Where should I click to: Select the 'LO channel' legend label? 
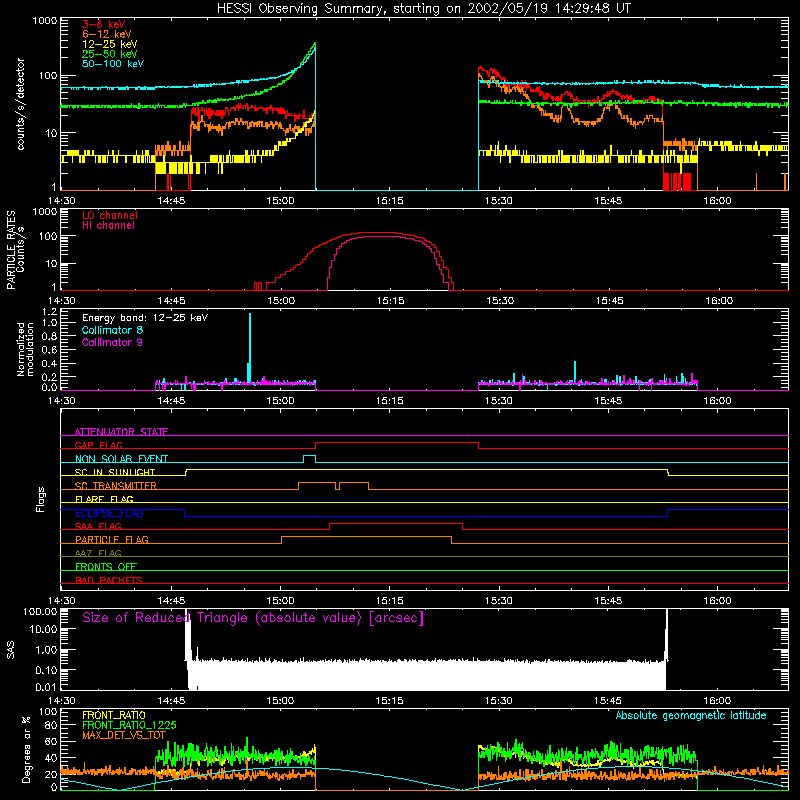point(110,215)
